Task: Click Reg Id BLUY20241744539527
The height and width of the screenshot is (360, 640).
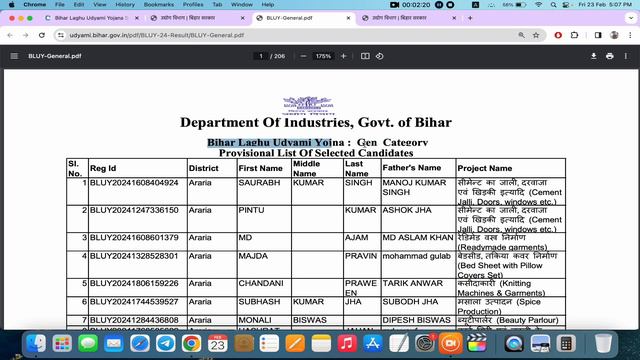Action: (x=134, y=302)
